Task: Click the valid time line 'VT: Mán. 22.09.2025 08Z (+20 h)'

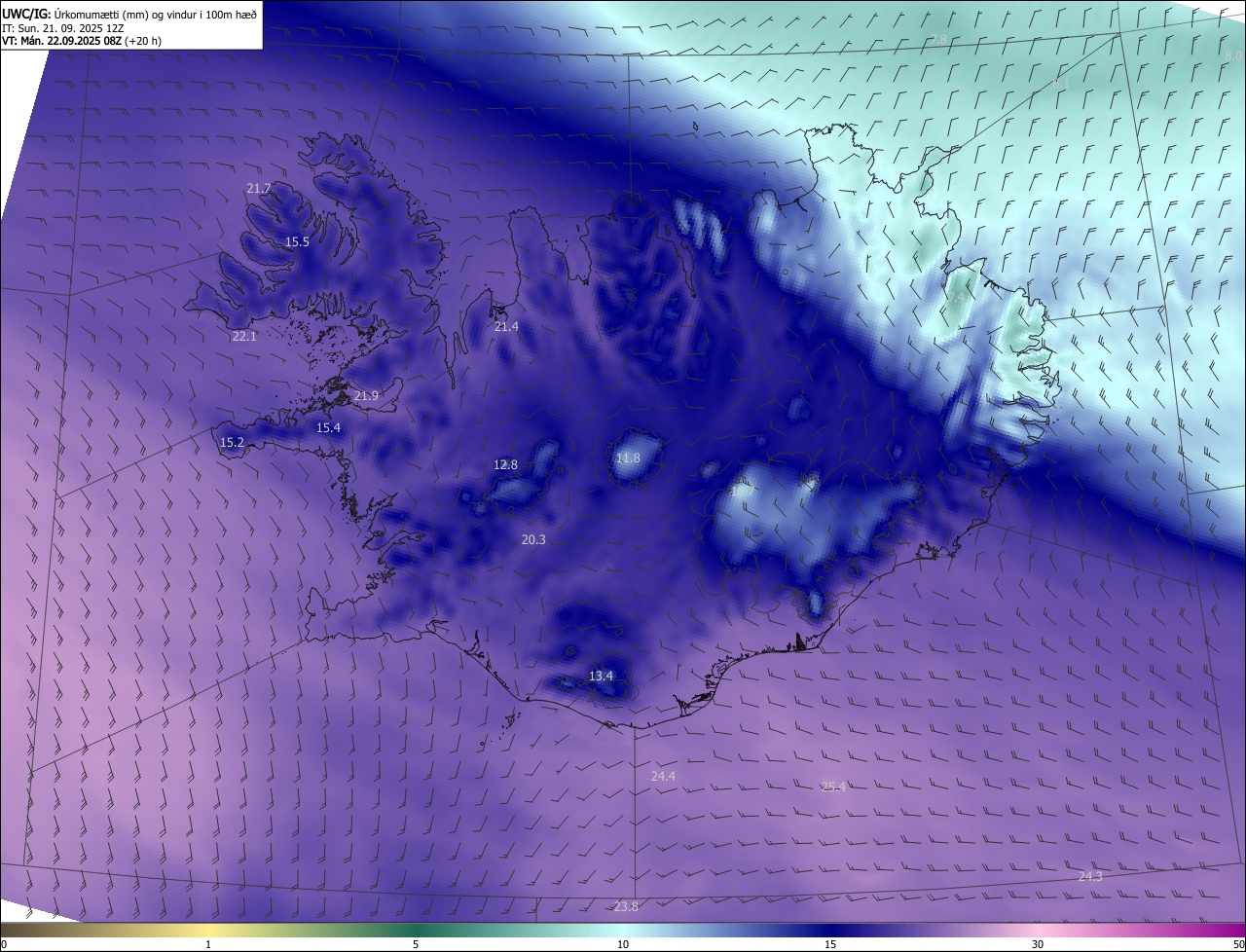Action: coord(82,41)
